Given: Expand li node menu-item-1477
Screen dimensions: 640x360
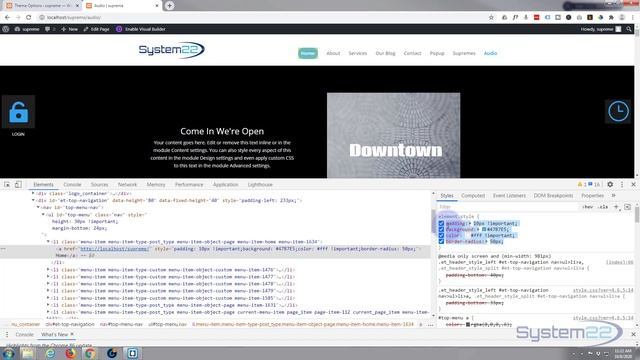Looking at the screenshot, I should (48, 277).
